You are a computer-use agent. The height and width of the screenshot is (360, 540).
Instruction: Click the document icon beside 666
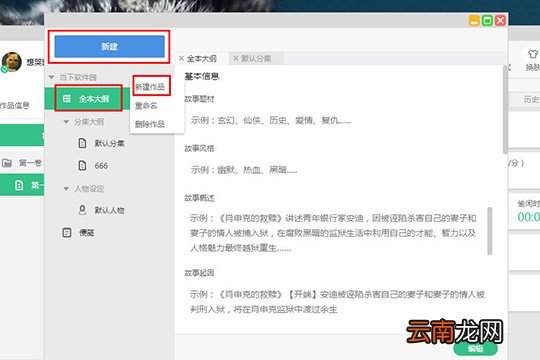tap(82, 165)
